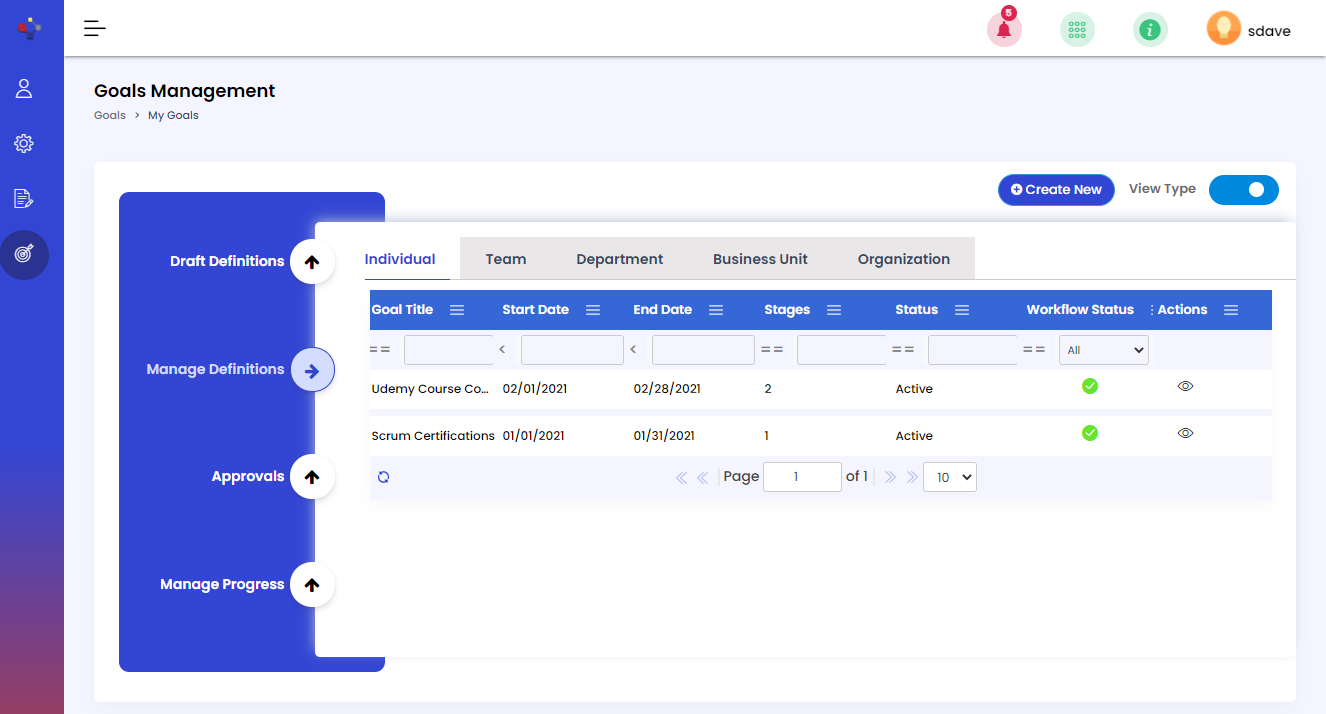Click the goals target sidebar icon

click(24, 254)
